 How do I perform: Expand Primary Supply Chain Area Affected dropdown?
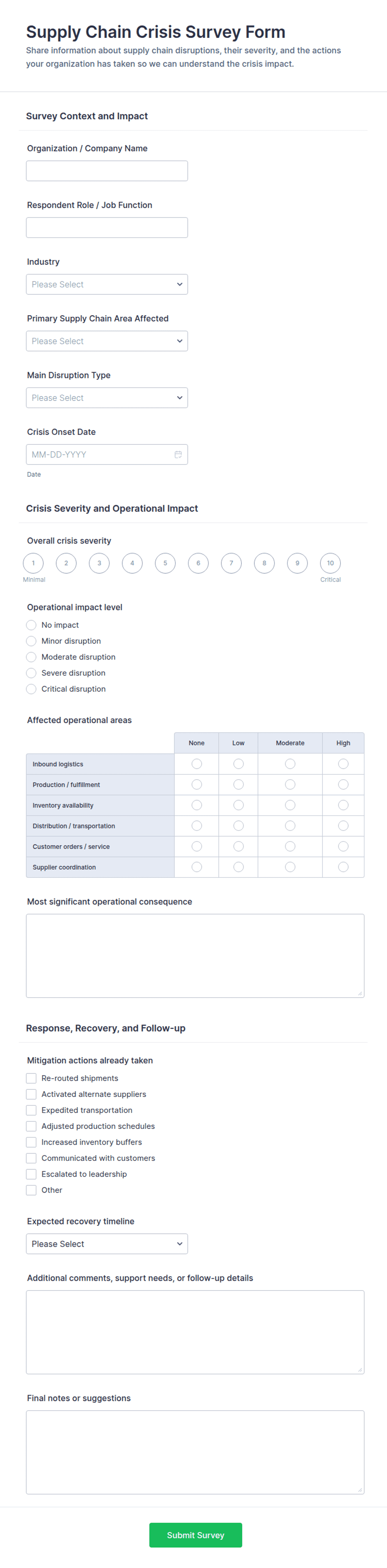pyautogui.click(x=107, y=341)
